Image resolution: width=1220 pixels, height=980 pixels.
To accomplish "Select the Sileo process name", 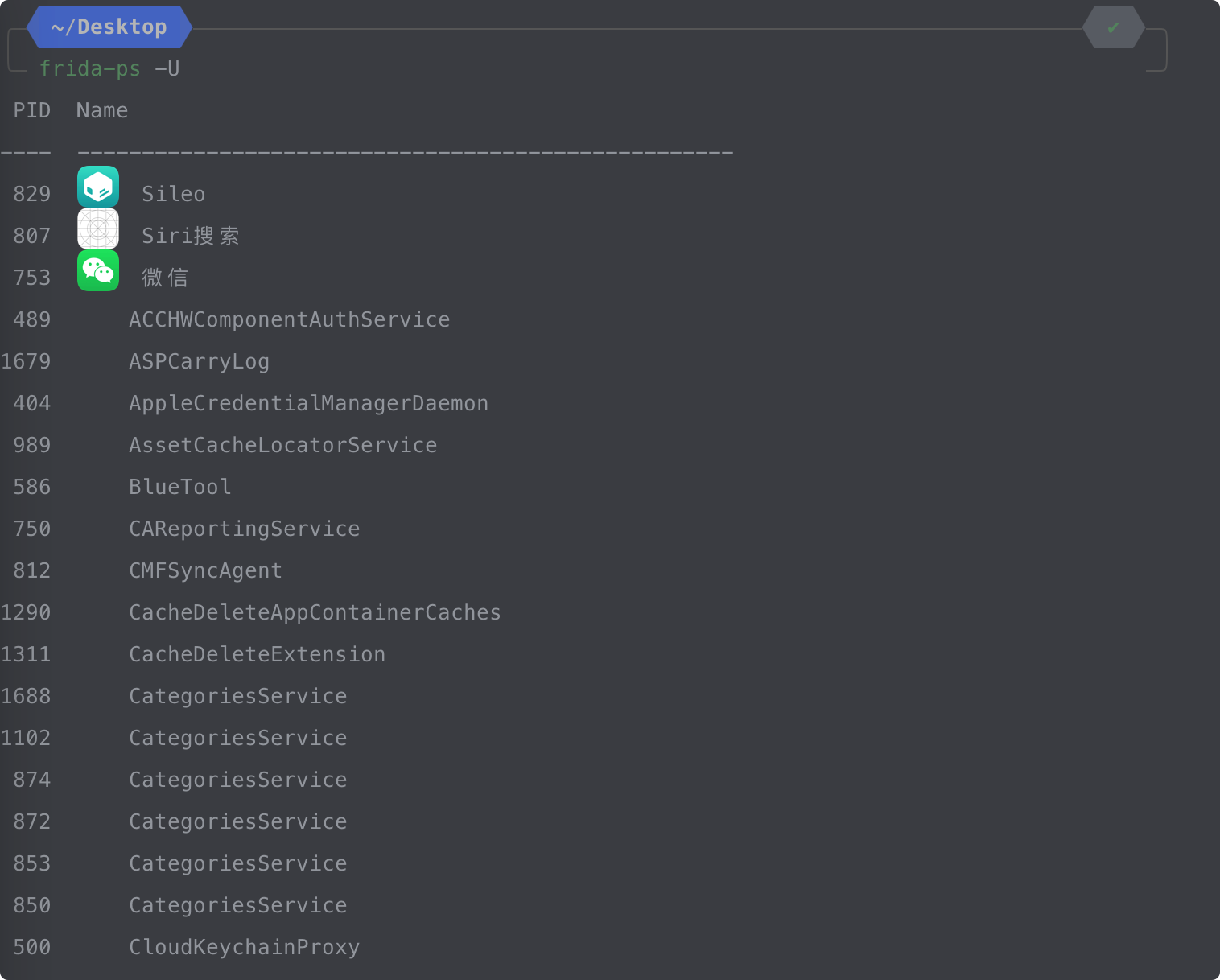I will click(x=174, y=194).
